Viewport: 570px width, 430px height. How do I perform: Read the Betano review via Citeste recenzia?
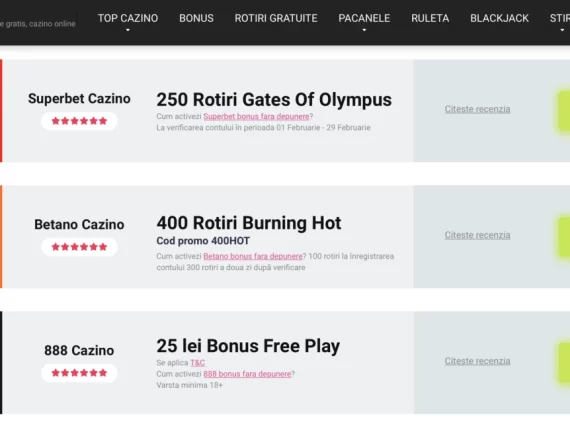pos(477,235)
